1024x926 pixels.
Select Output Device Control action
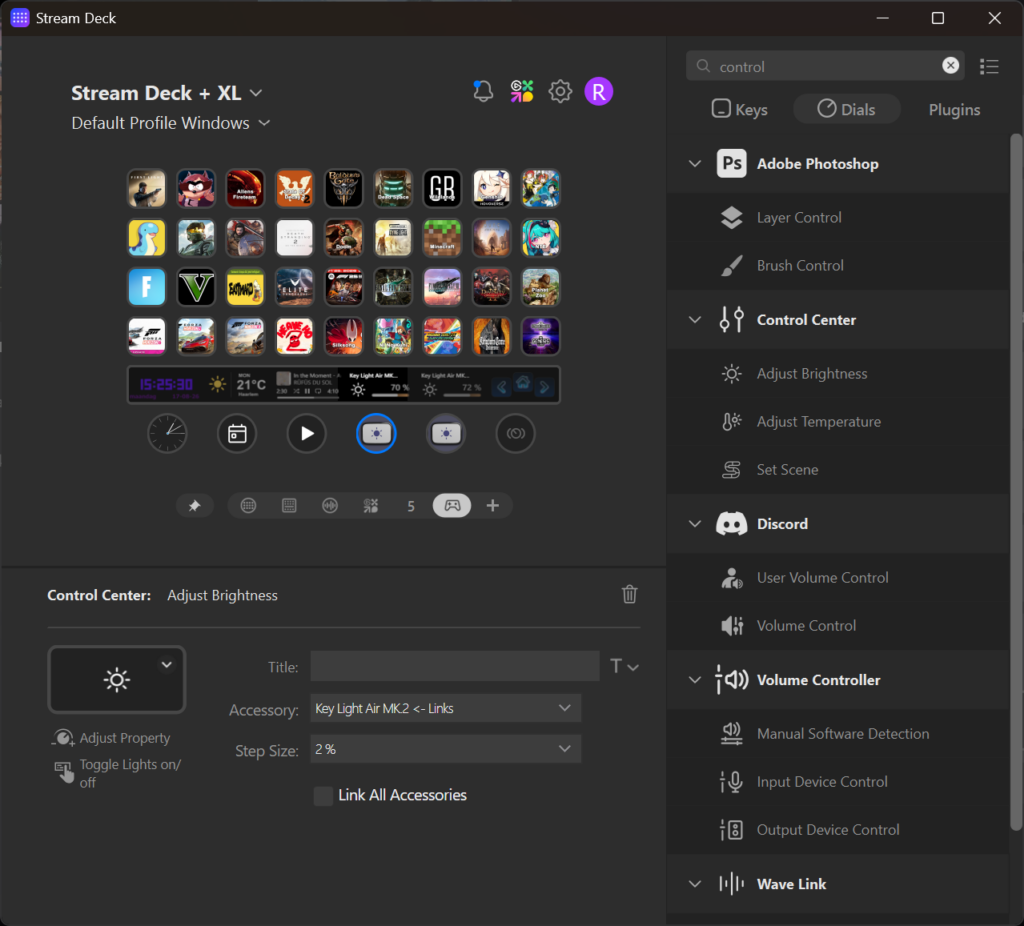tap(838, 829)
